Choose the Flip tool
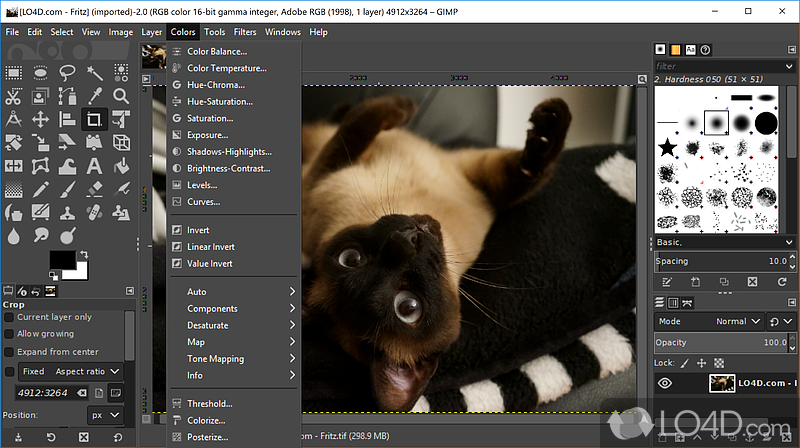The image size is (800, 448). click(14, 166)
